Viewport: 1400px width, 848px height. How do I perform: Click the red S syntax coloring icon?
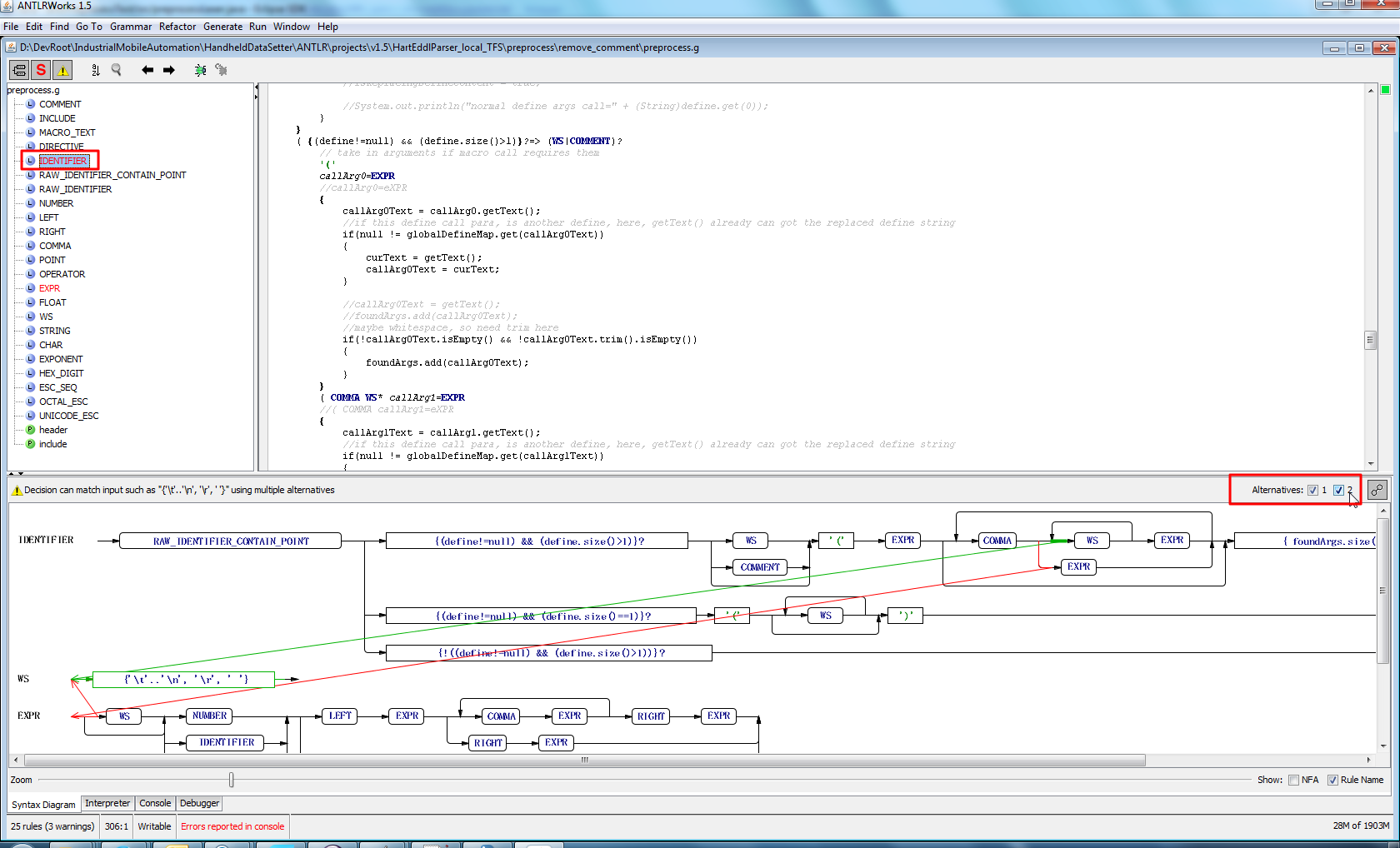(x=41, y=70)
